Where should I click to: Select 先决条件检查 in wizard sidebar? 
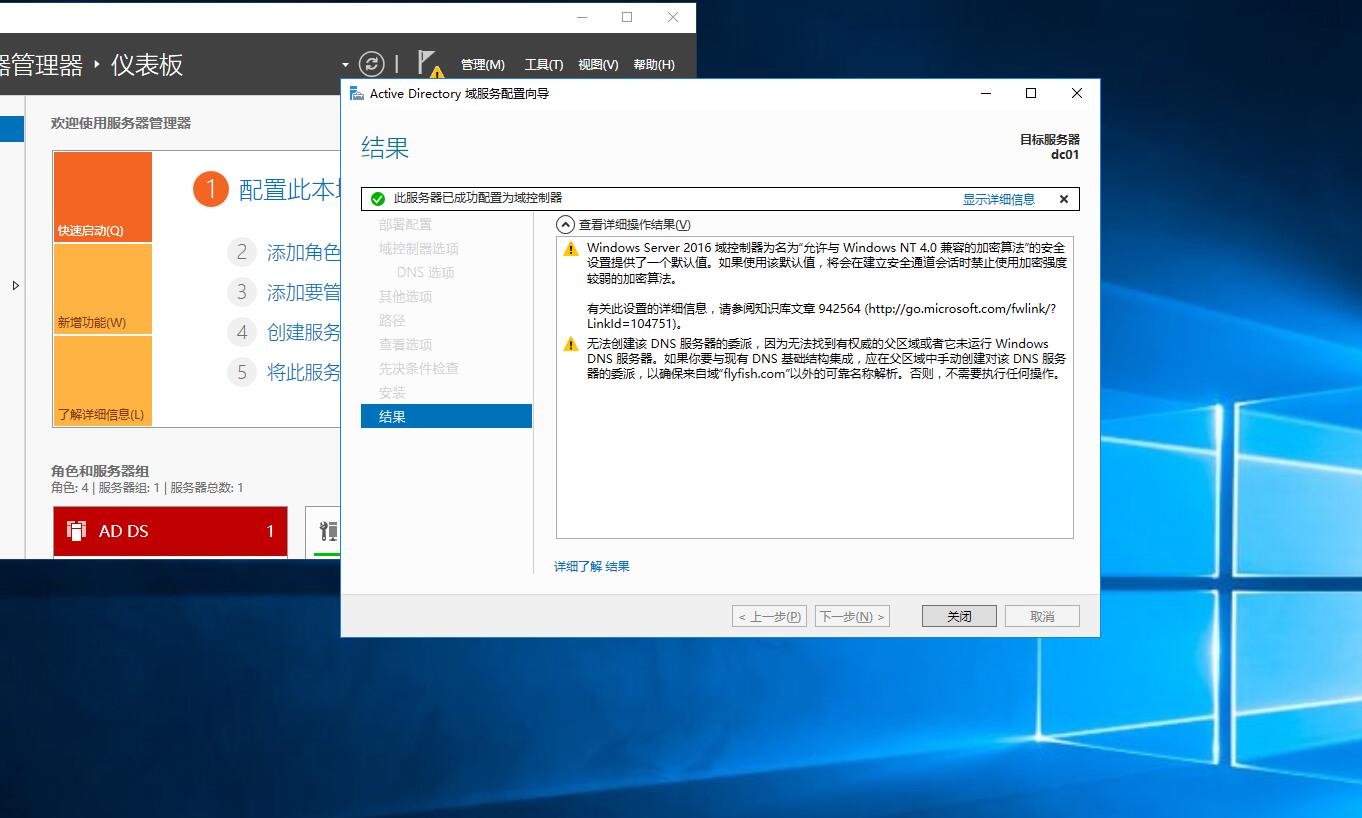point(418,368)
